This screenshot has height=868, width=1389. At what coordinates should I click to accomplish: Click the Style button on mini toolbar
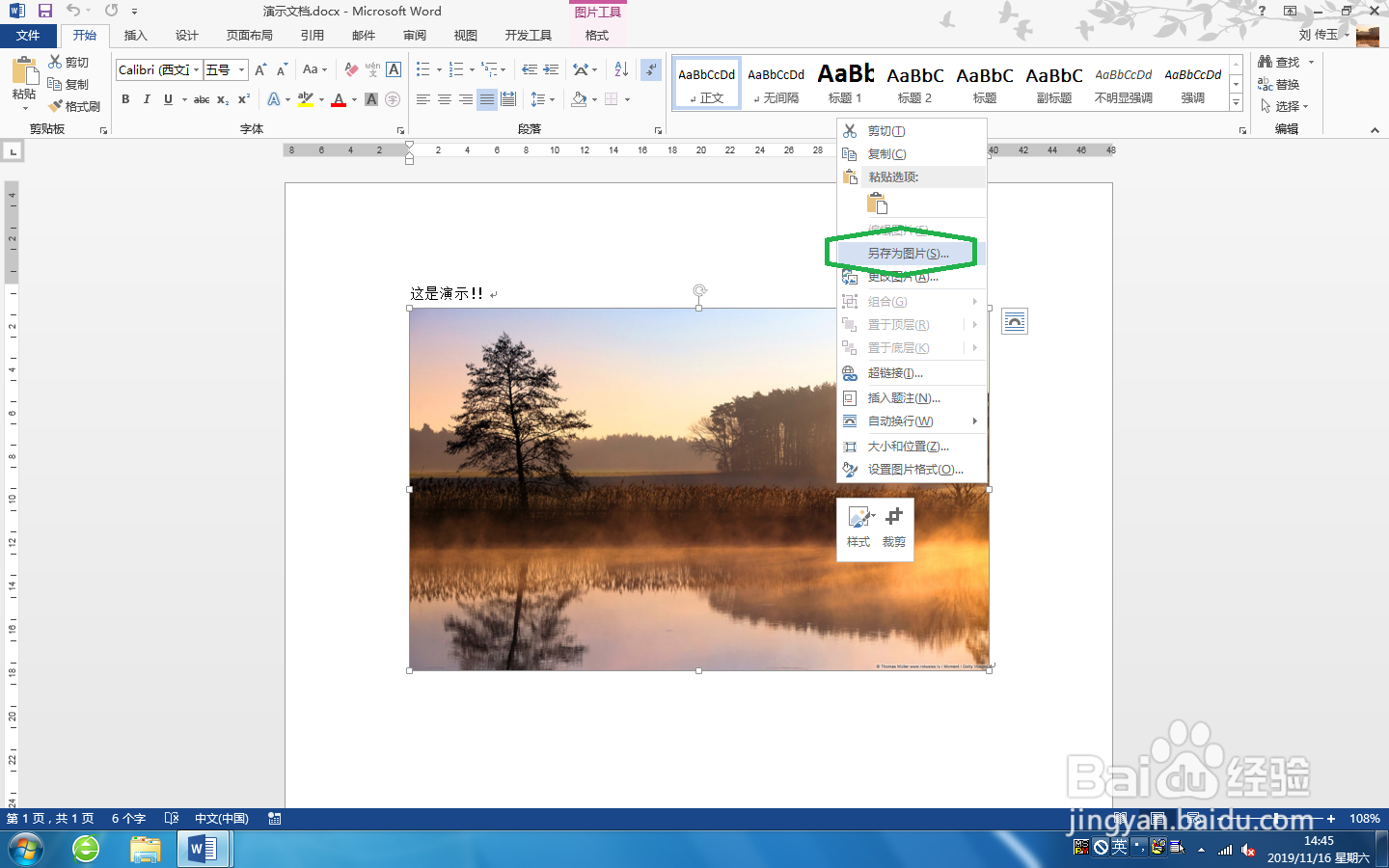pyautogui.click(x=858, y=528)
